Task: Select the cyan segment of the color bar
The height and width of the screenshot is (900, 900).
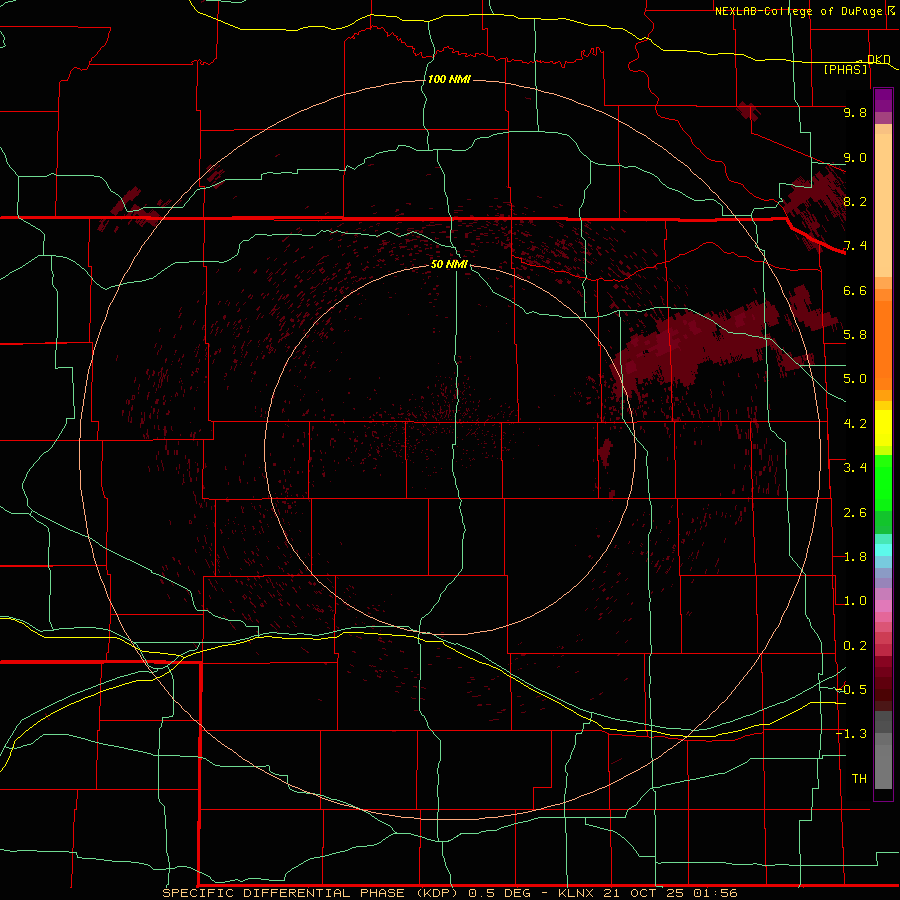Action: [x=883, y=550]
